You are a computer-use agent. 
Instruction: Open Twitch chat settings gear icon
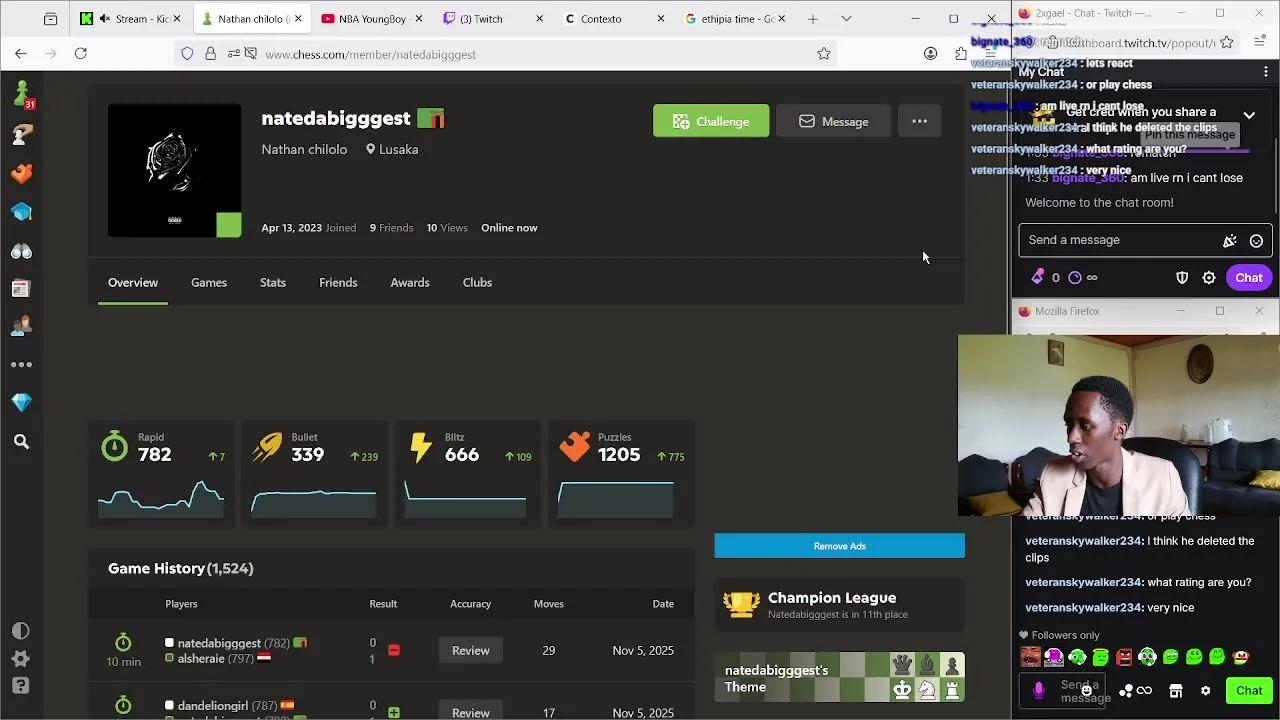click(1209, 278)
